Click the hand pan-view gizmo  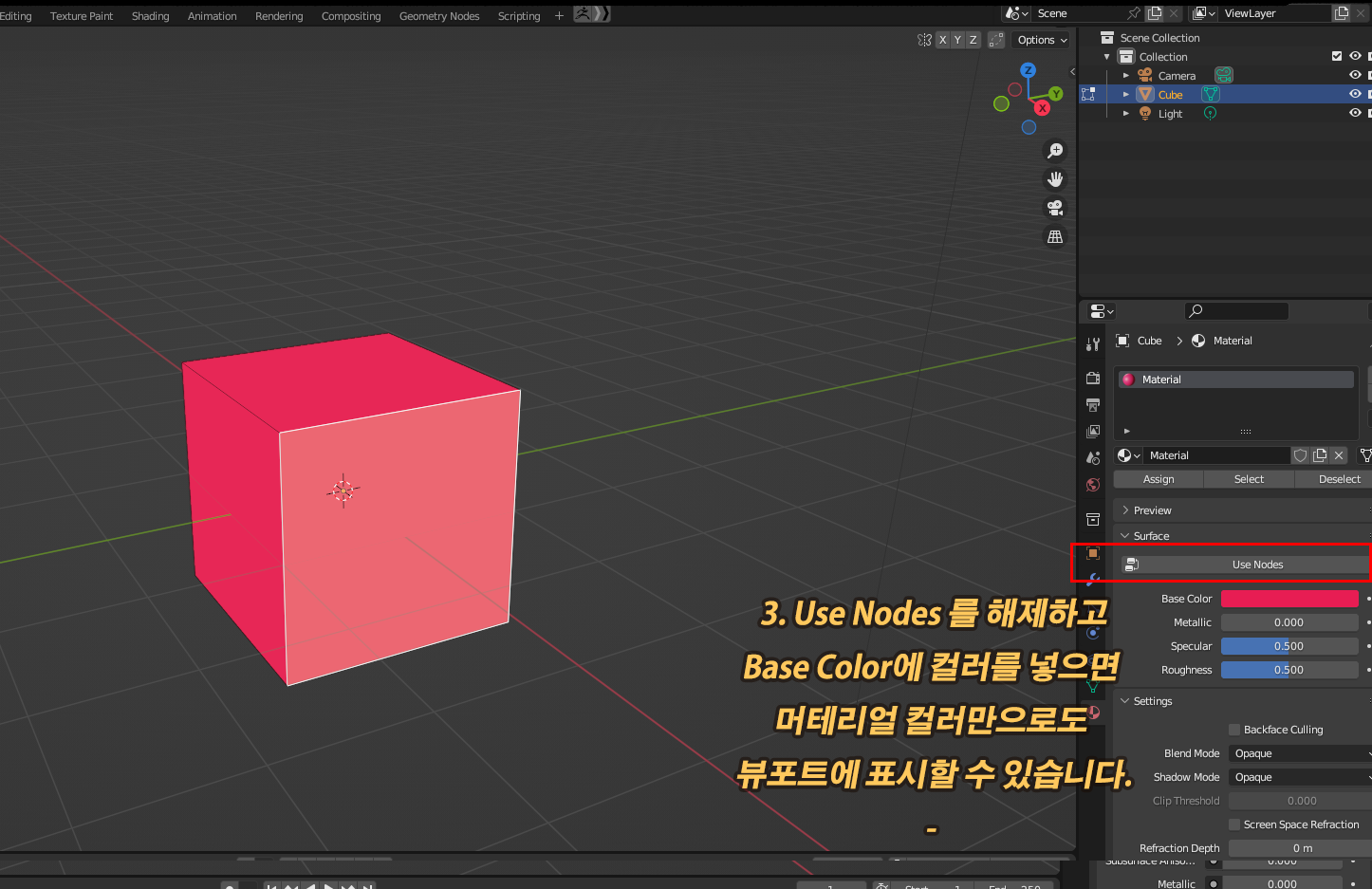[1055, 179]
